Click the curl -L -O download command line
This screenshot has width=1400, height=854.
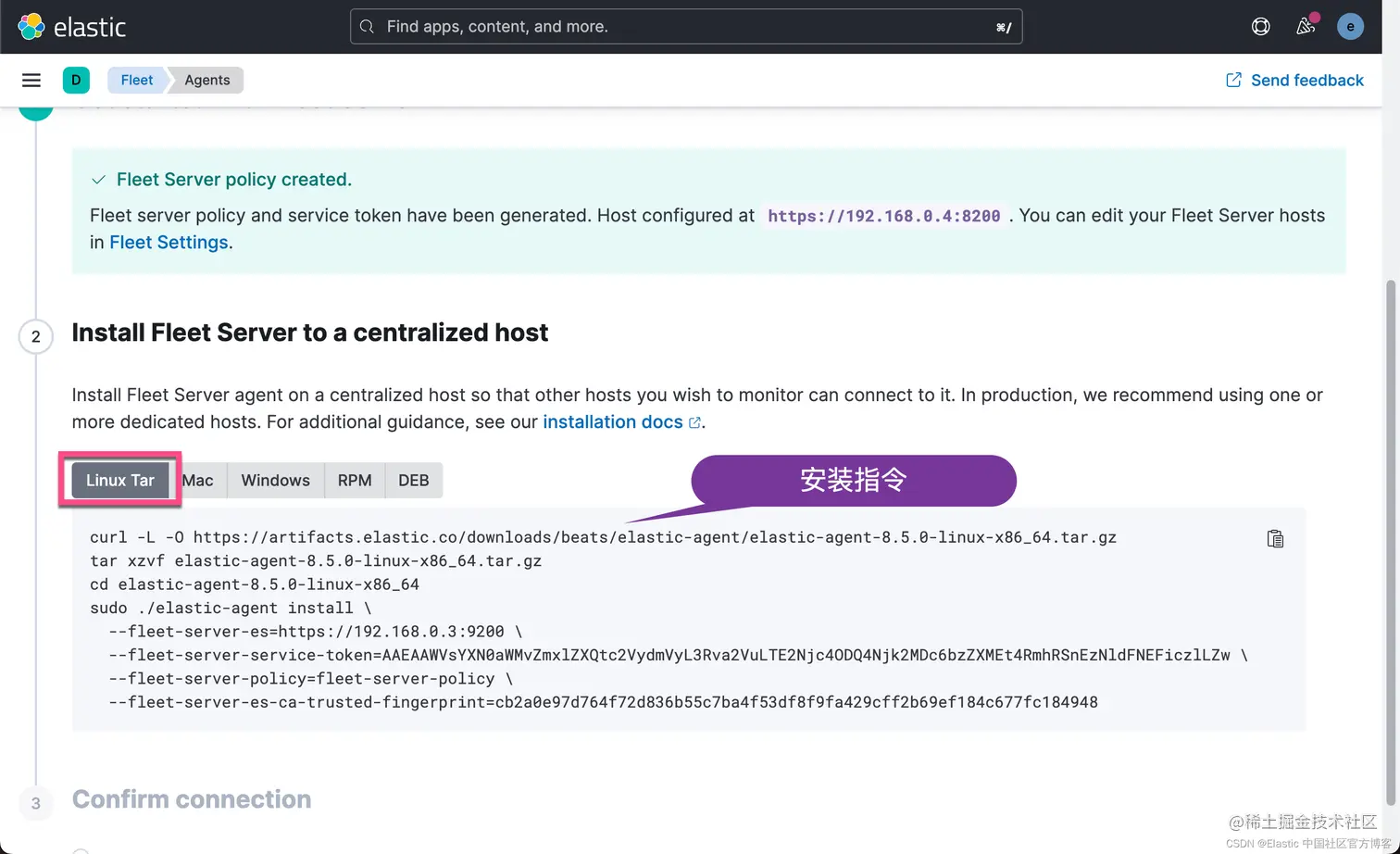[x=603, y=537]
